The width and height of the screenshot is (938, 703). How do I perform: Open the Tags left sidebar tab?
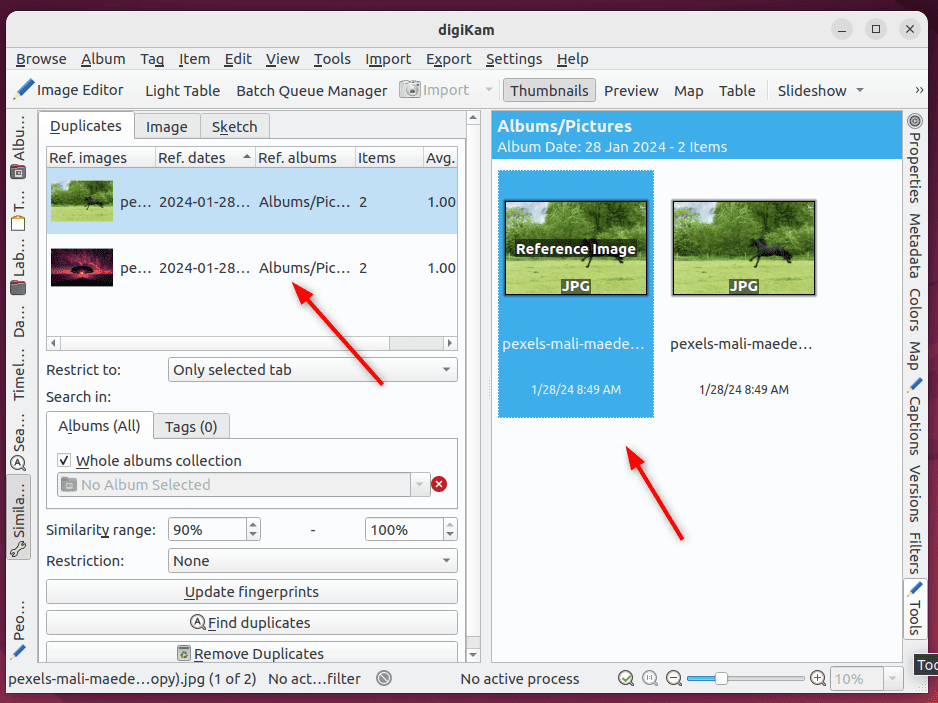[19, 211]
